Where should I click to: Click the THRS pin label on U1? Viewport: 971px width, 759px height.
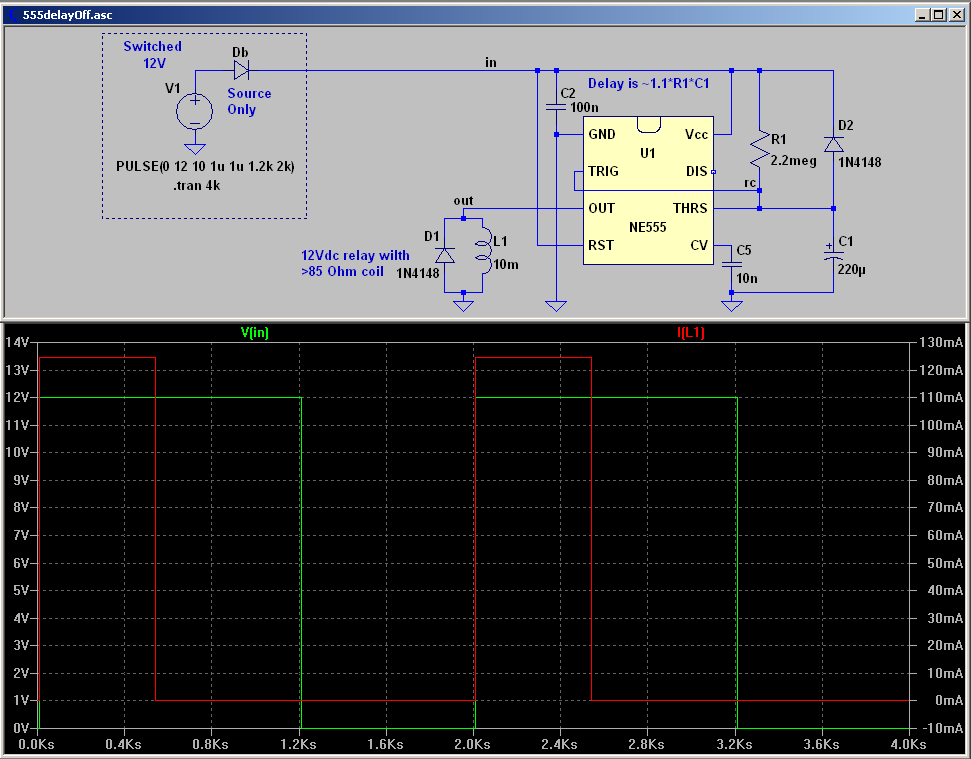[x=690, y=208]
